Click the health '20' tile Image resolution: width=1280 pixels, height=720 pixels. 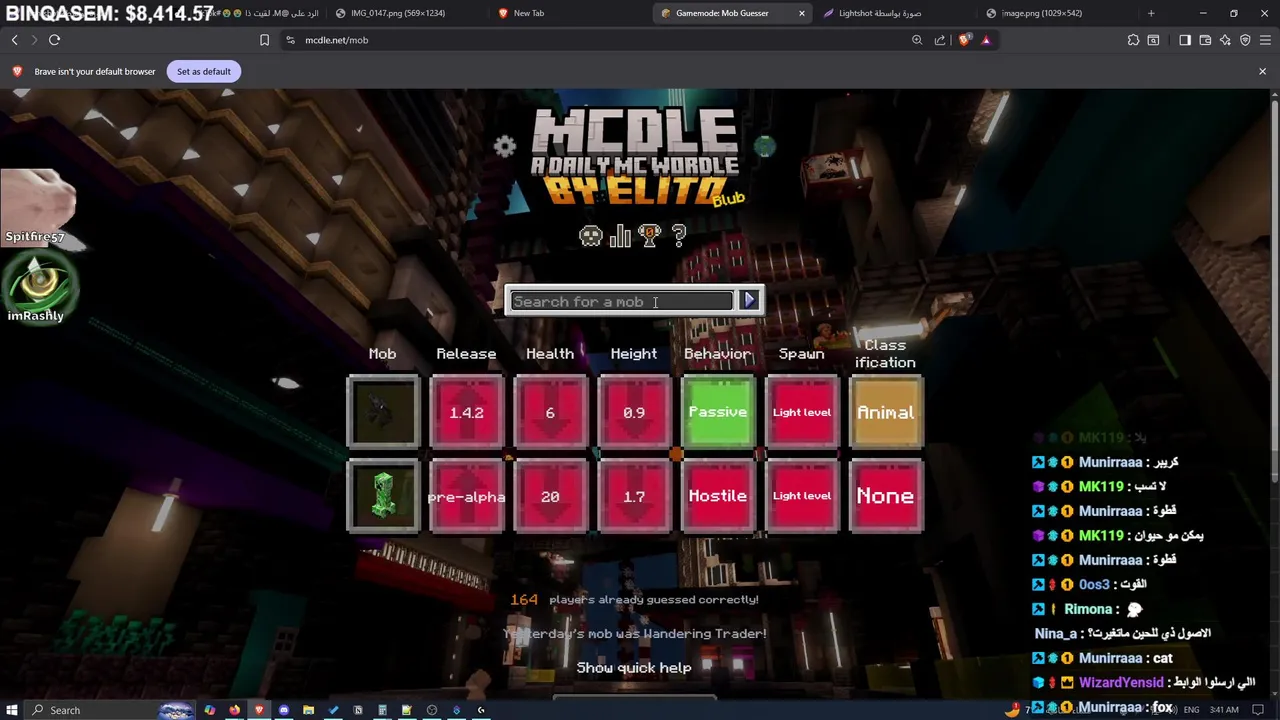550,496
